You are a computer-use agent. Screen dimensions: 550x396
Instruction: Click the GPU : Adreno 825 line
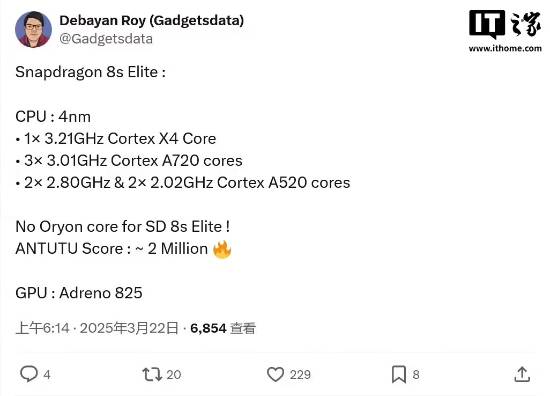[79, 293]
